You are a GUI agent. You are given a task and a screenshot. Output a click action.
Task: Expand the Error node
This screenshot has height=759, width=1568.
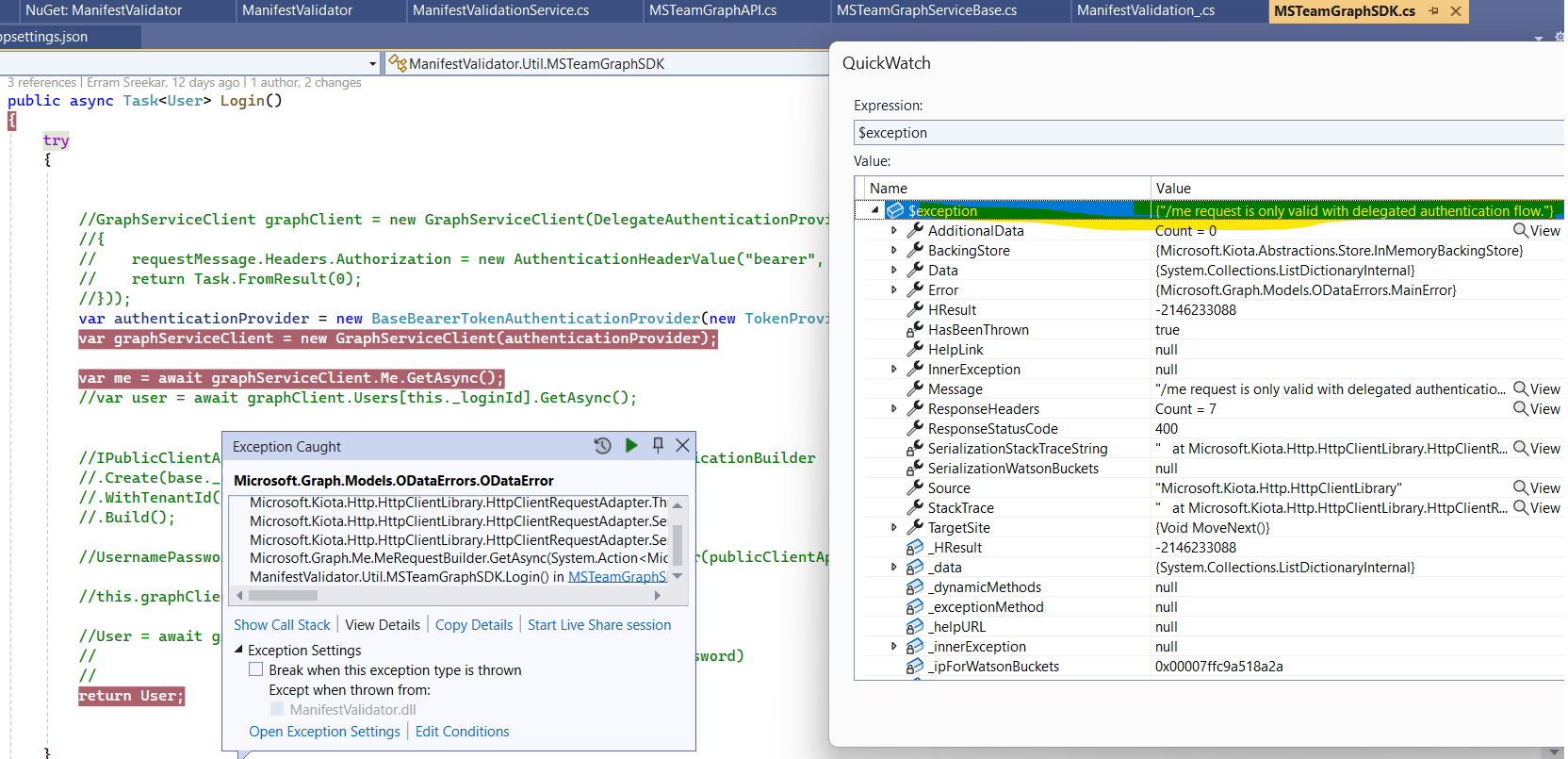pos(894,289)
